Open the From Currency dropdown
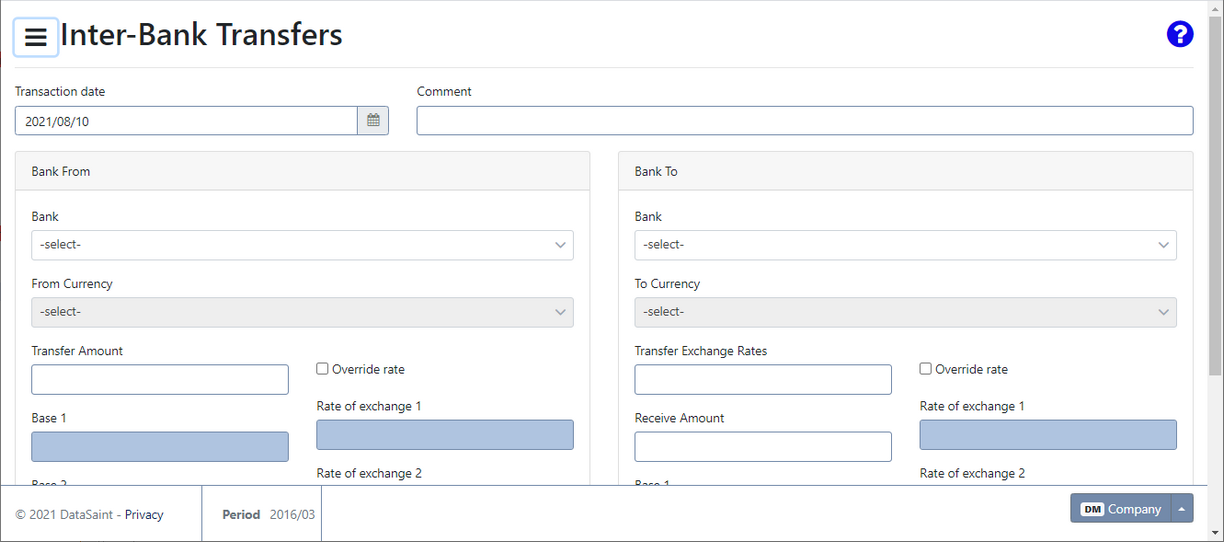 (x=302, y=312)
